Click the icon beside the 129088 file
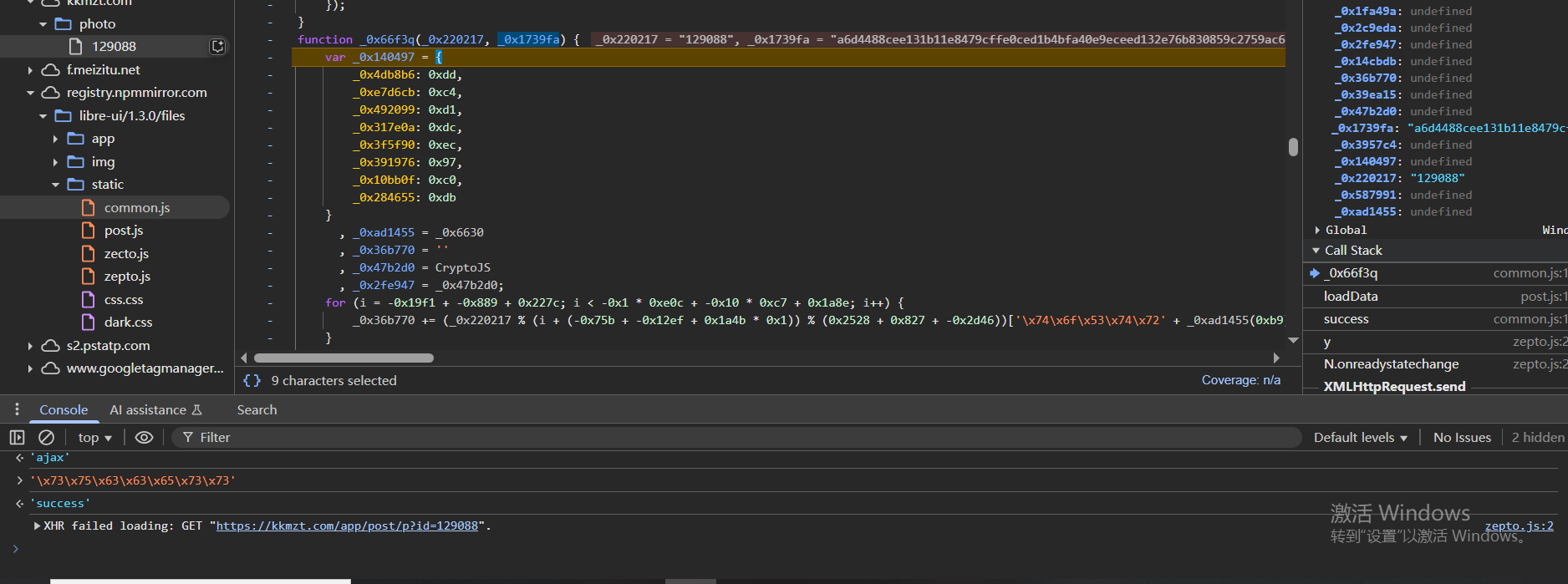The height and width of the screenshot is (584, 1568). tap(217, 47)
